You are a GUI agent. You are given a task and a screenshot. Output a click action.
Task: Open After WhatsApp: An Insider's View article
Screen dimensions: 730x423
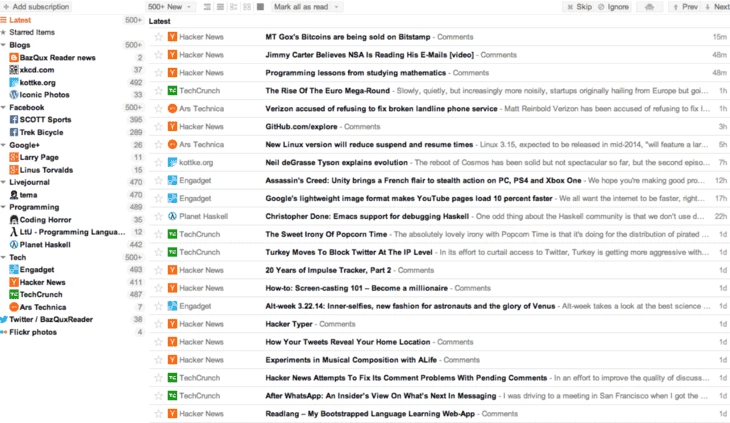(381, 396)
